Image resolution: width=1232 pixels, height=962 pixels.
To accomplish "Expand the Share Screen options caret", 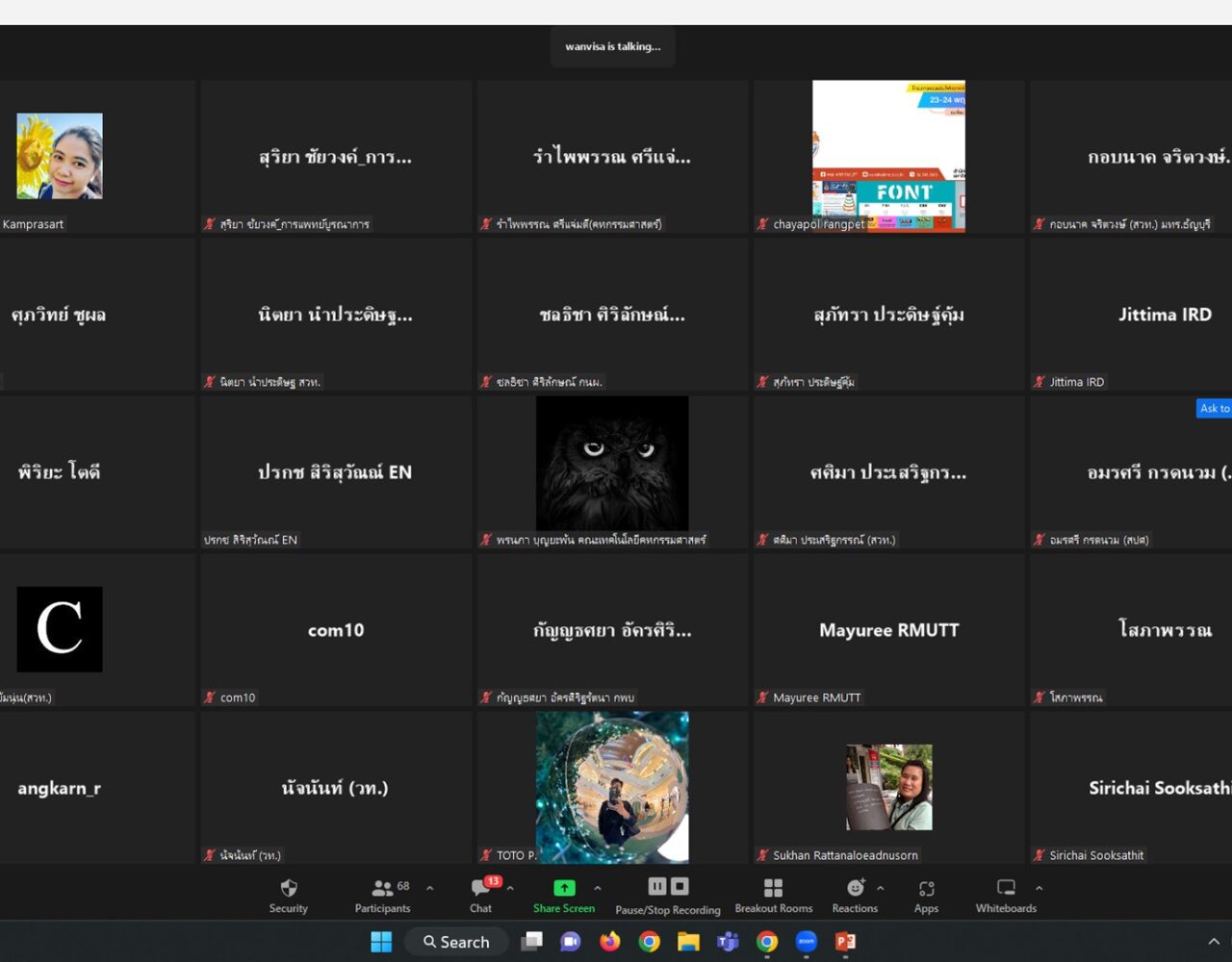I will coord(598,888).
